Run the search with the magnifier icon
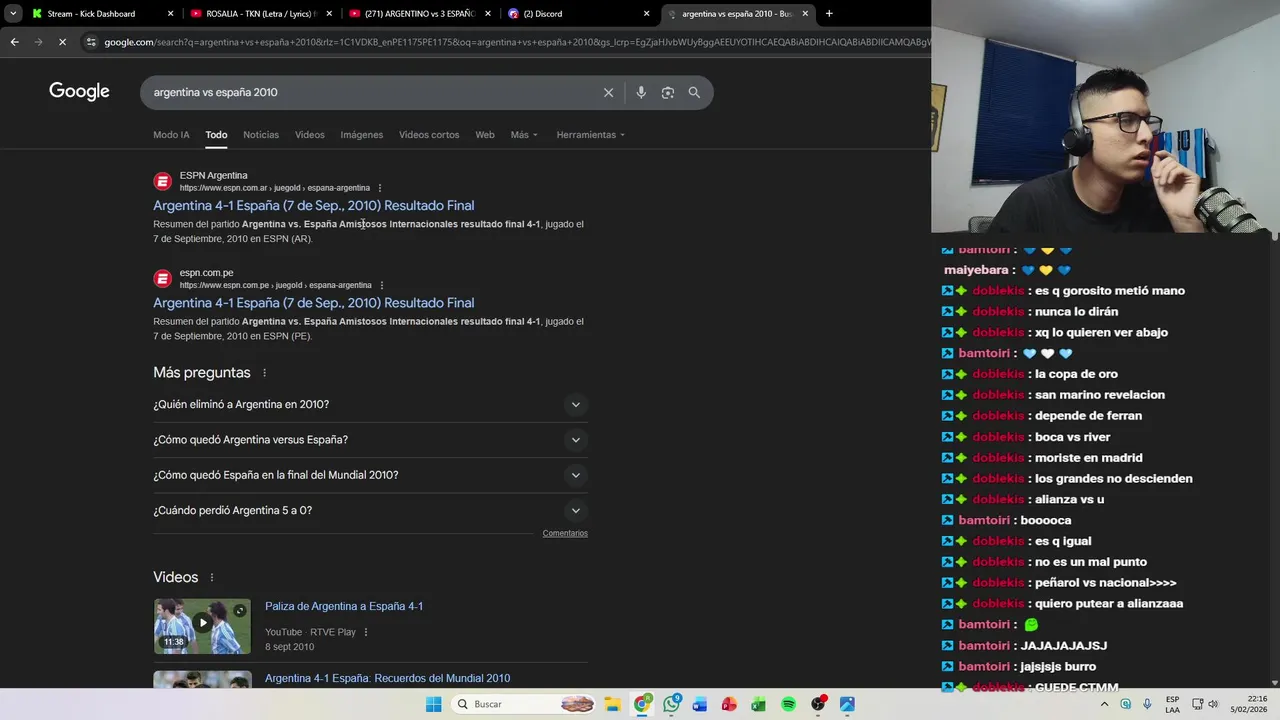The height and width of the screenshot is (720, 1280). pyautogui.click(x=694, y=92)
